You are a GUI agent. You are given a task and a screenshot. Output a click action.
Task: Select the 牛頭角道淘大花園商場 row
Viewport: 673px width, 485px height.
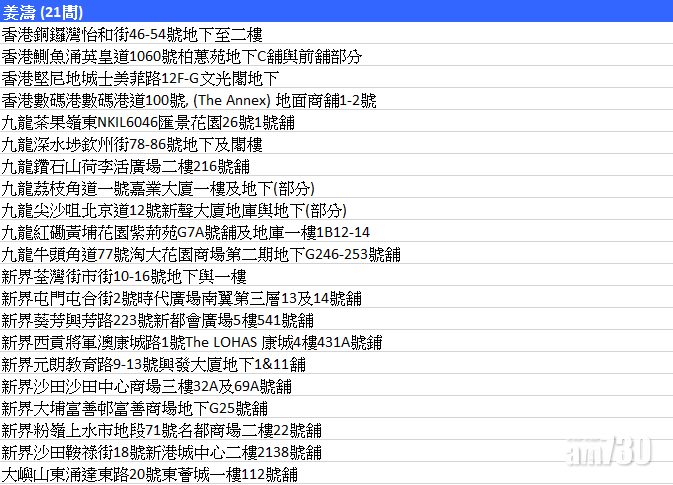[x=200, y=254]
